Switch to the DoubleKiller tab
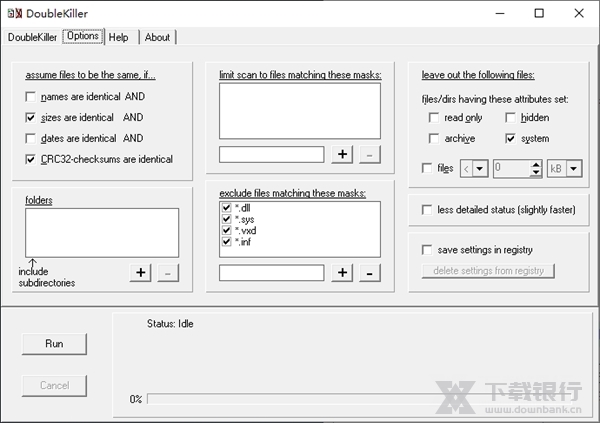 pyautogui.click(x=32, y=37)
